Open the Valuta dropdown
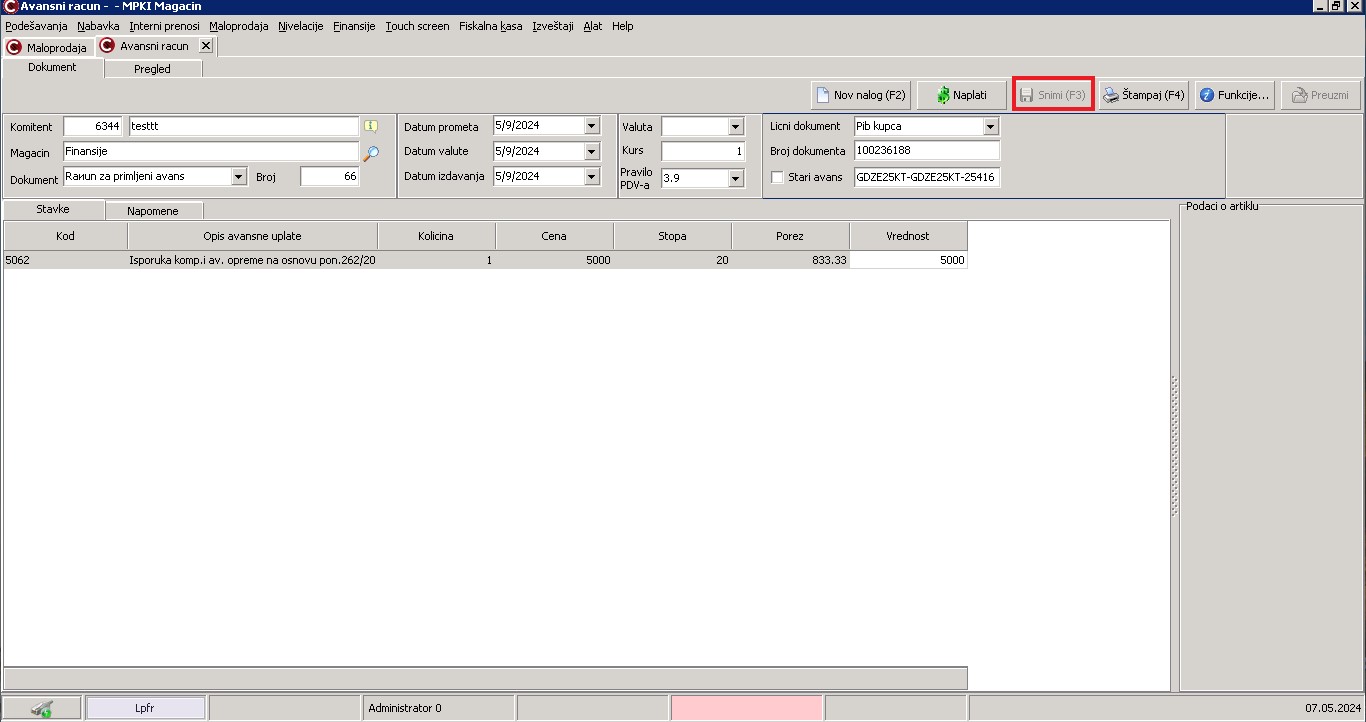 pyautogui.click(x=736, y=127)
